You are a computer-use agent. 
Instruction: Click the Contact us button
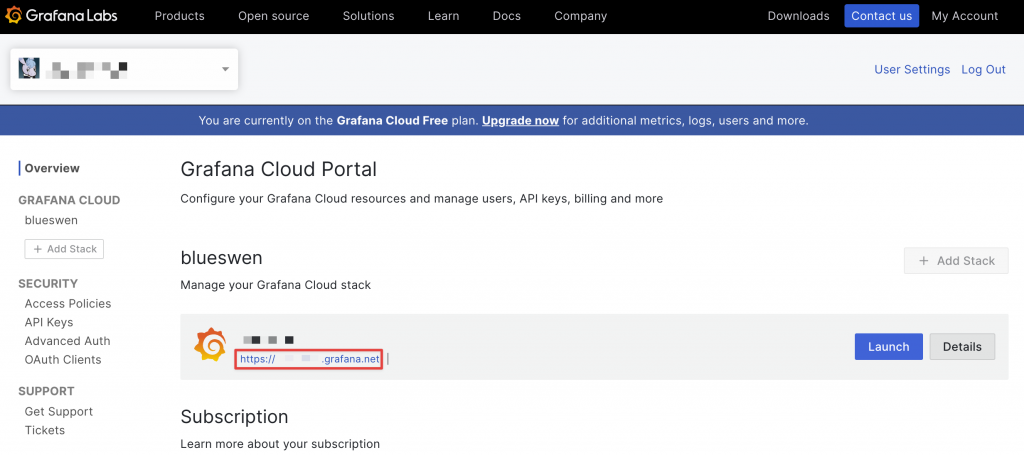(881, 16)
